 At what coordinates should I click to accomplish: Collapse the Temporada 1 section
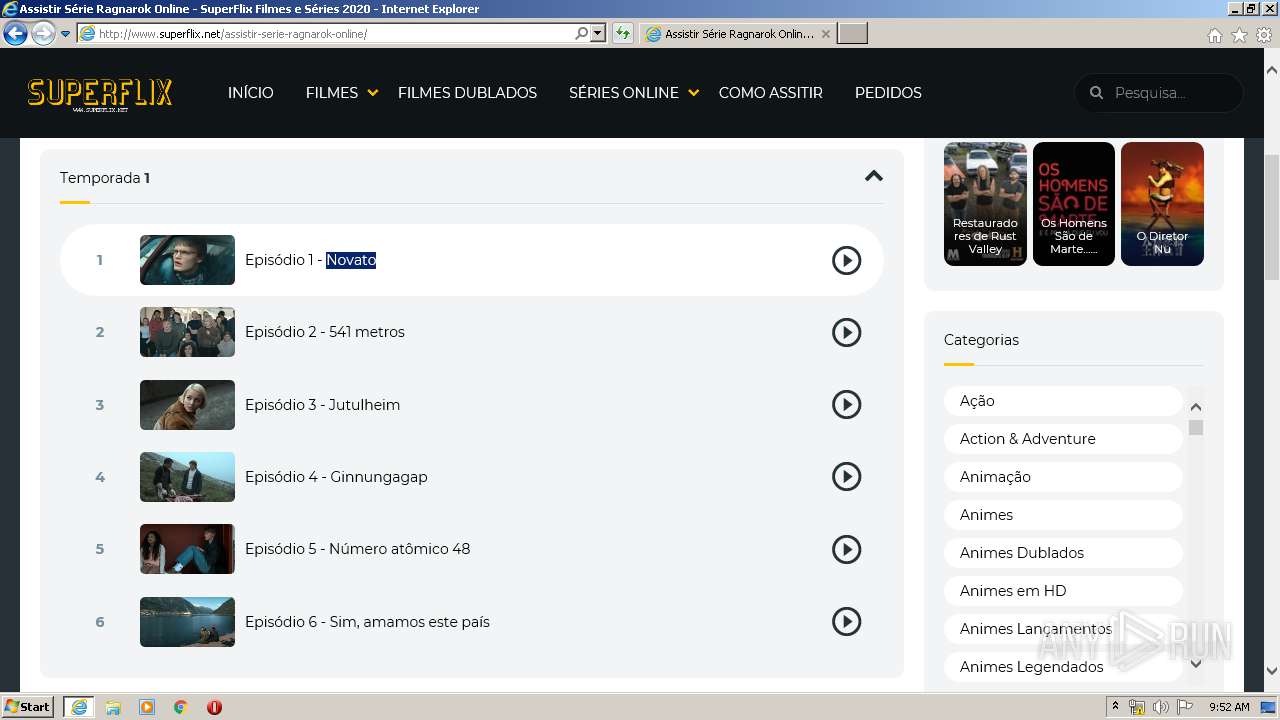click(873, 176)
